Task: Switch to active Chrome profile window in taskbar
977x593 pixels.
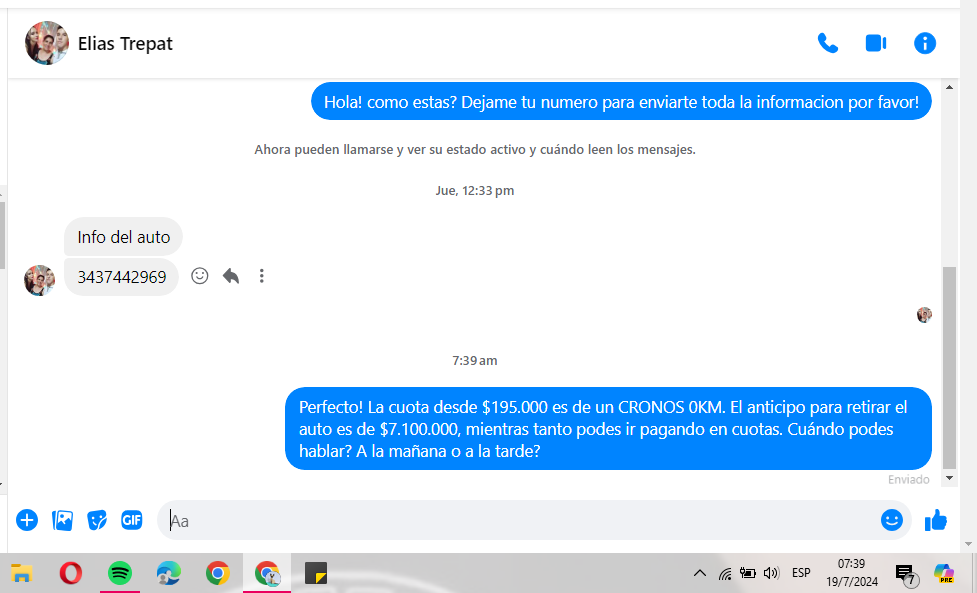Action: point(267,573)
